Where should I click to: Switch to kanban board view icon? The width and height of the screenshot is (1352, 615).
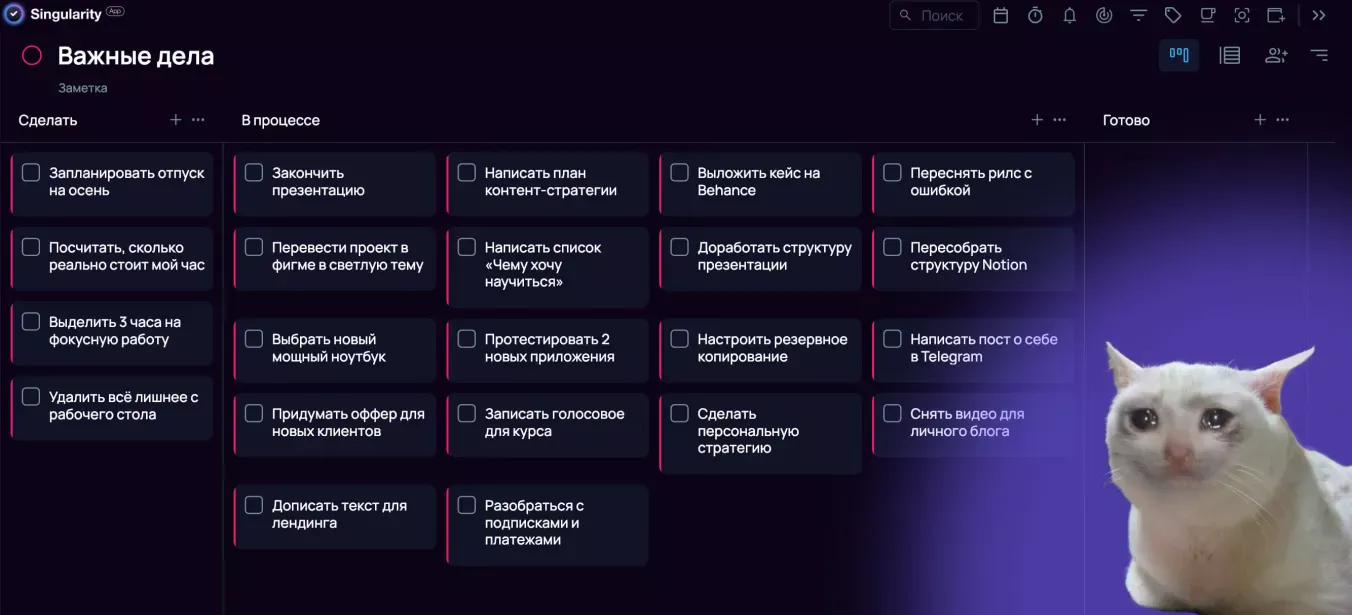[1179, 55]
